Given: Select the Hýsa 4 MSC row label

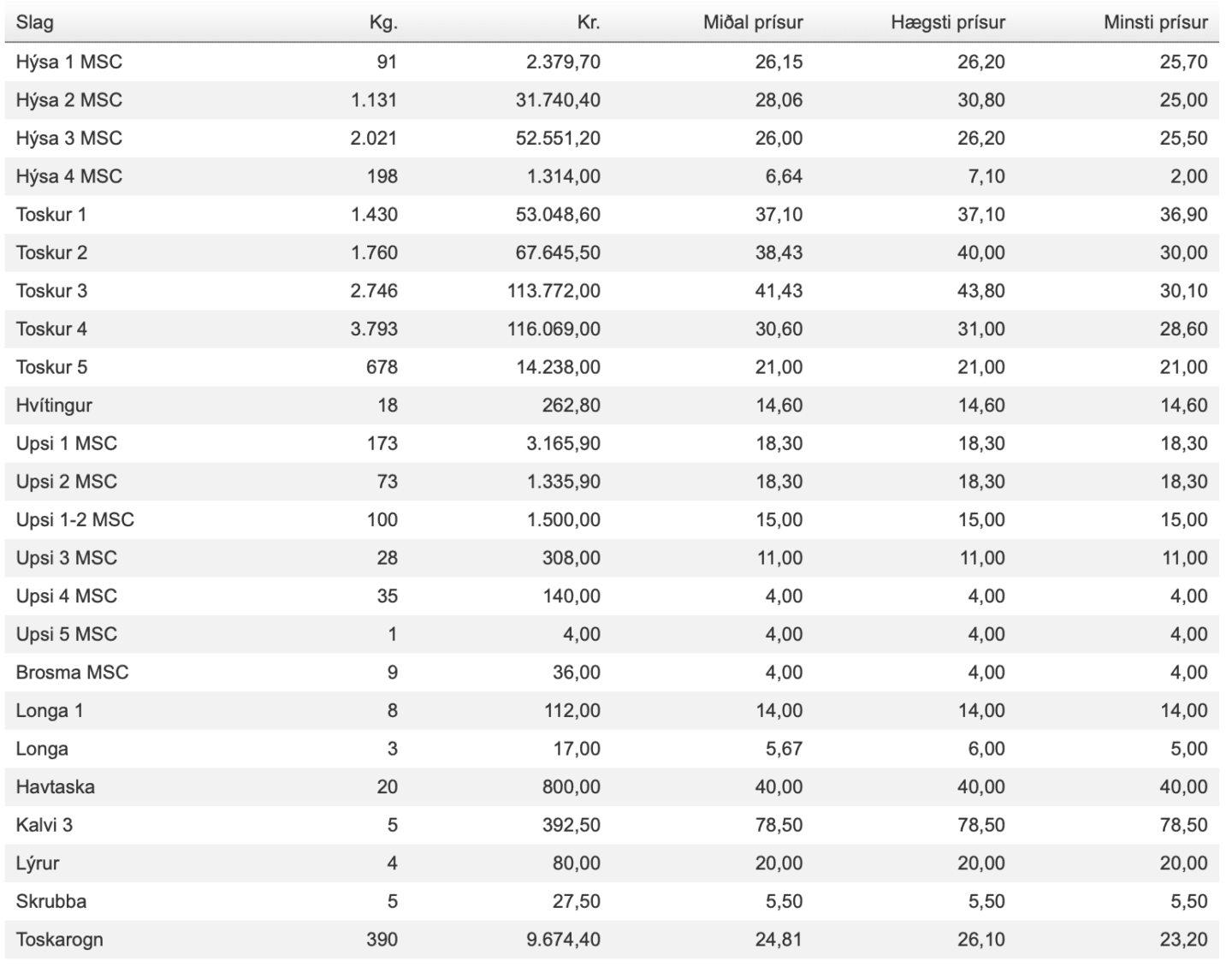Looking at the screenshot, I should tap(69, 176).
